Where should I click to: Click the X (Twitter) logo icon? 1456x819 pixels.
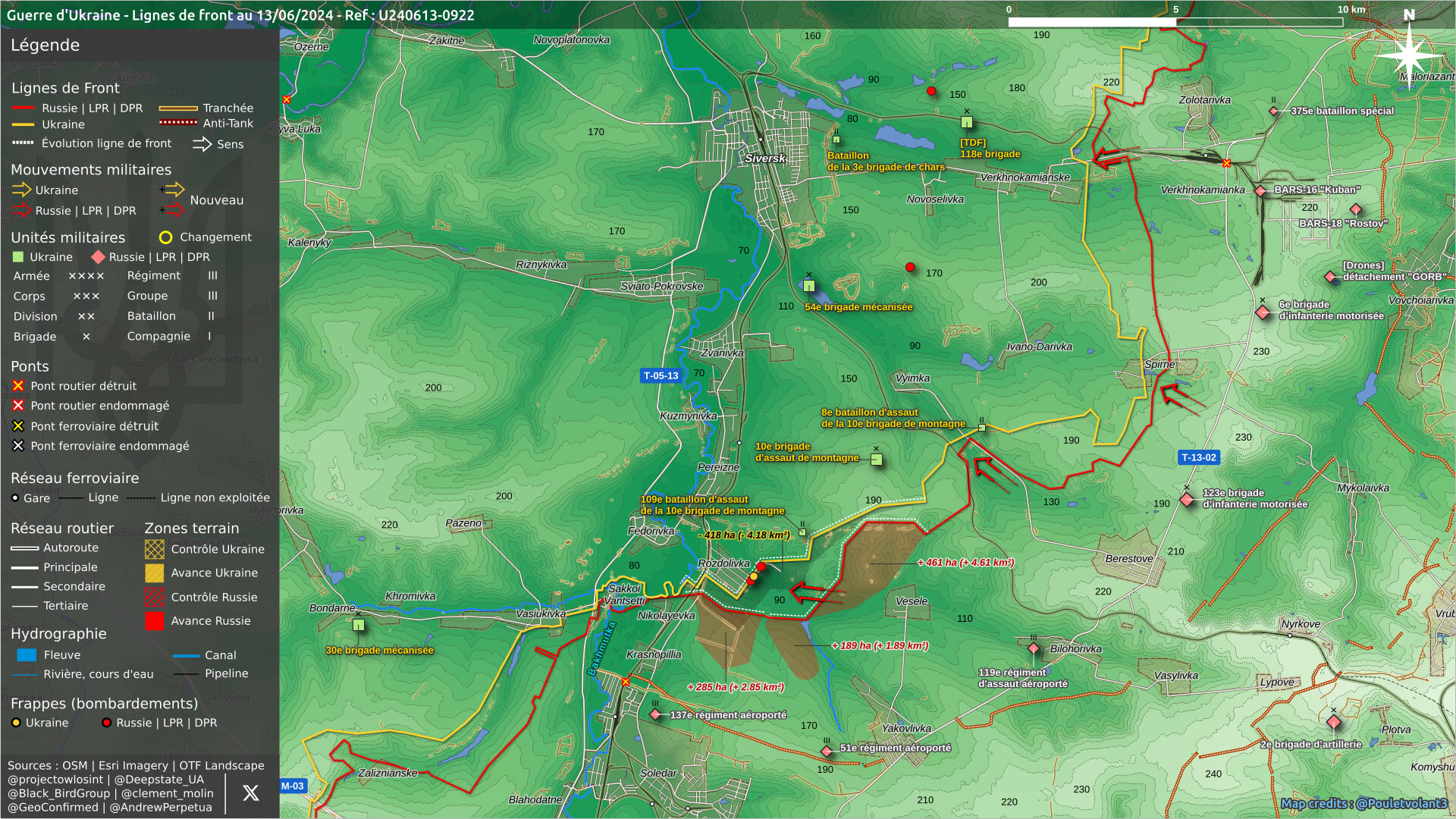tap(250, 793)
